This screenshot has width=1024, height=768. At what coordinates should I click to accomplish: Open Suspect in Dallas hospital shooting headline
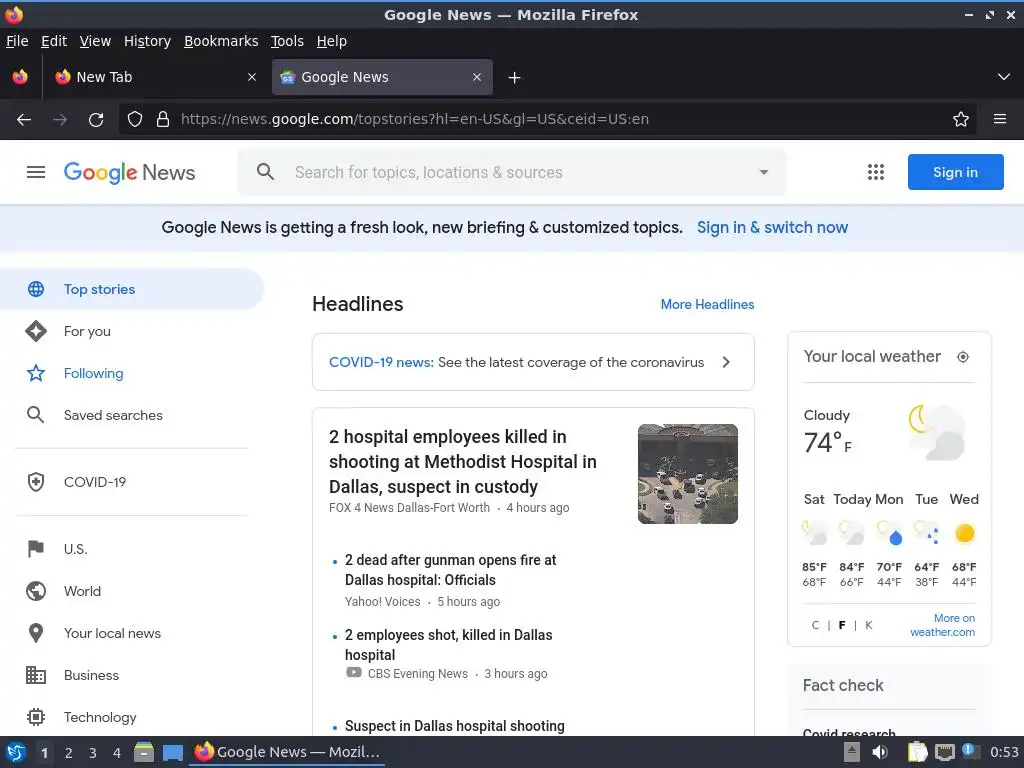(455, 726)
